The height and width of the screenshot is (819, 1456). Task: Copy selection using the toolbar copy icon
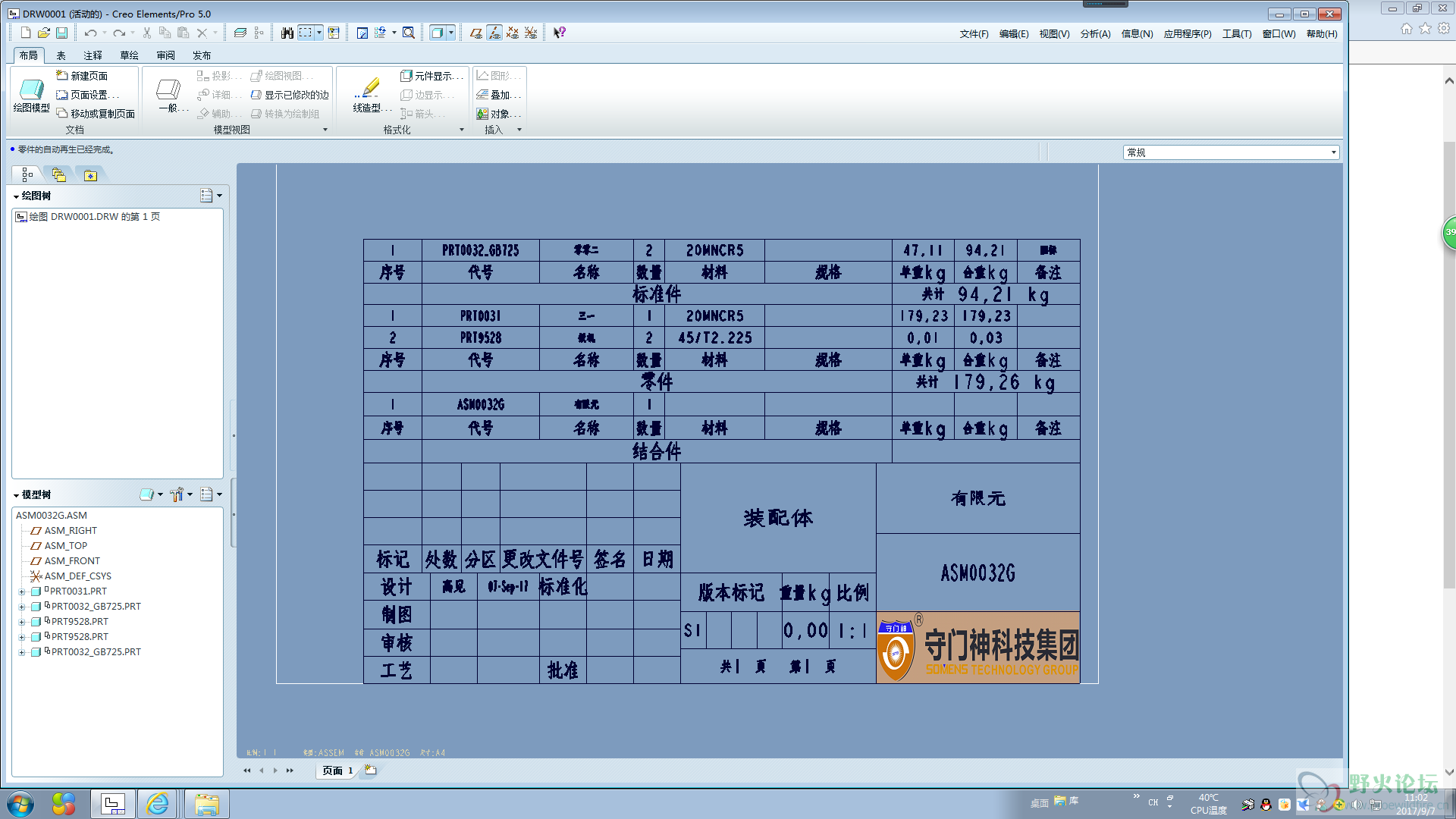(165, 33)
